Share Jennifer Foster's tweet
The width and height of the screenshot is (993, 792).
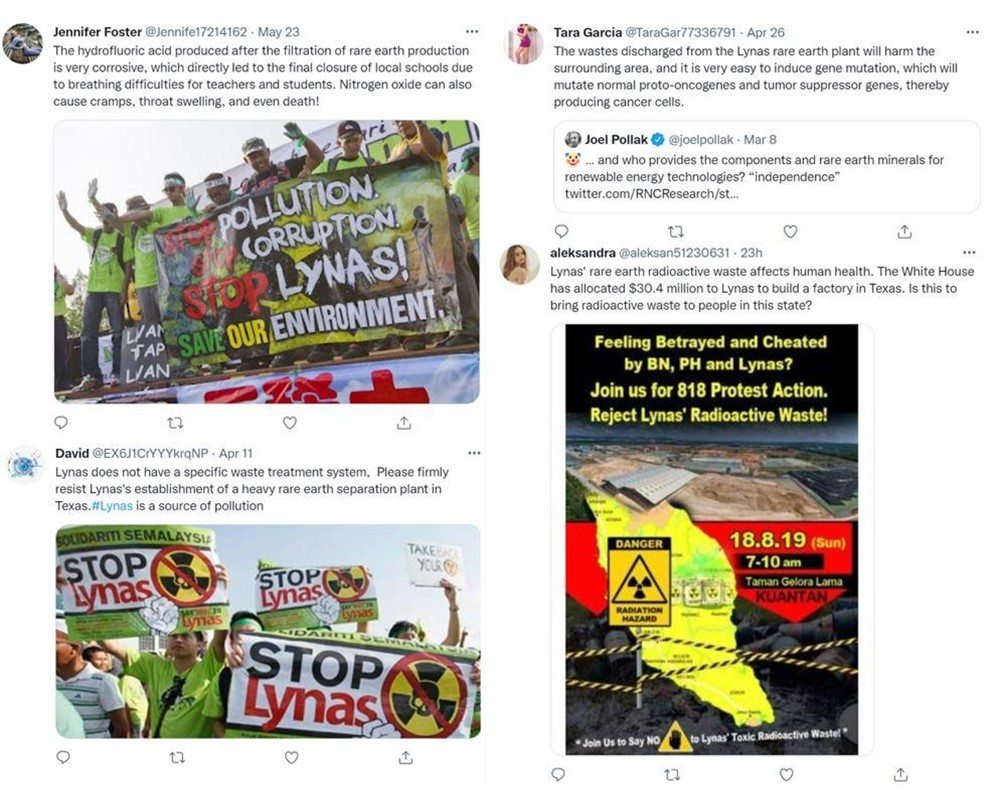[x=404, y=422]
